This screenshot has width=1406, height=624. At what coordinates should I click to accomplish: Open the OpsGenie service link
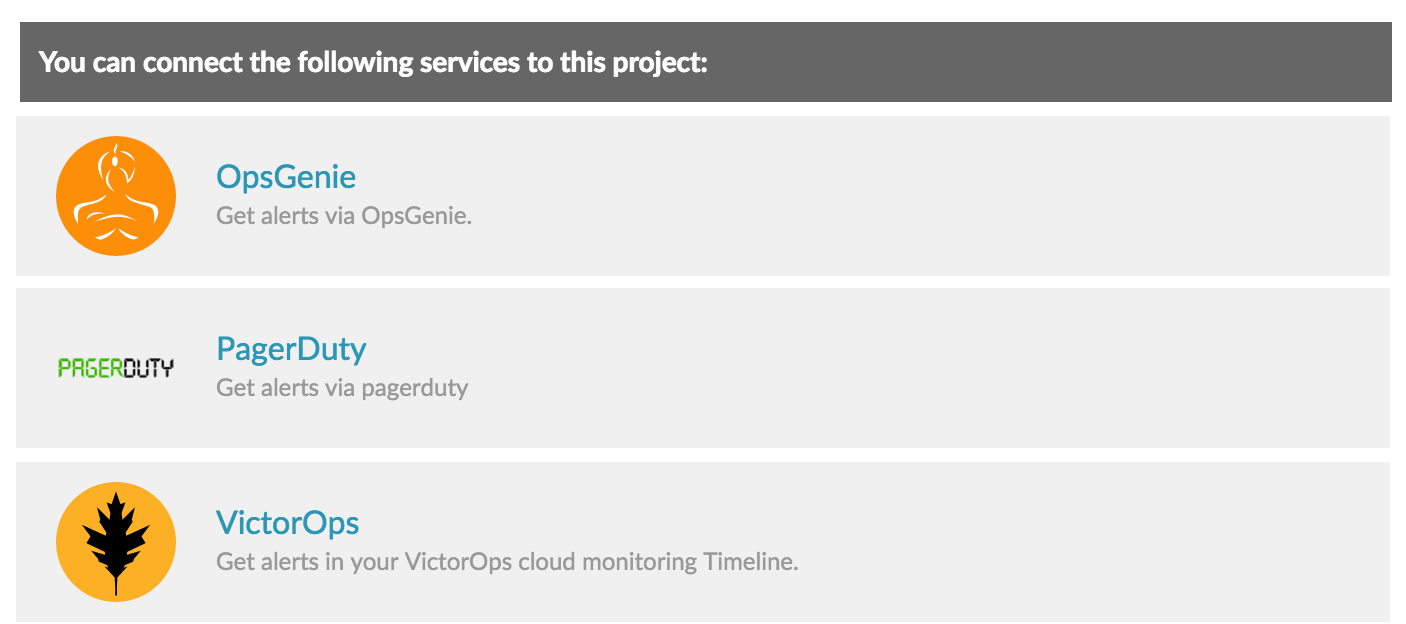tap(286, 177)
